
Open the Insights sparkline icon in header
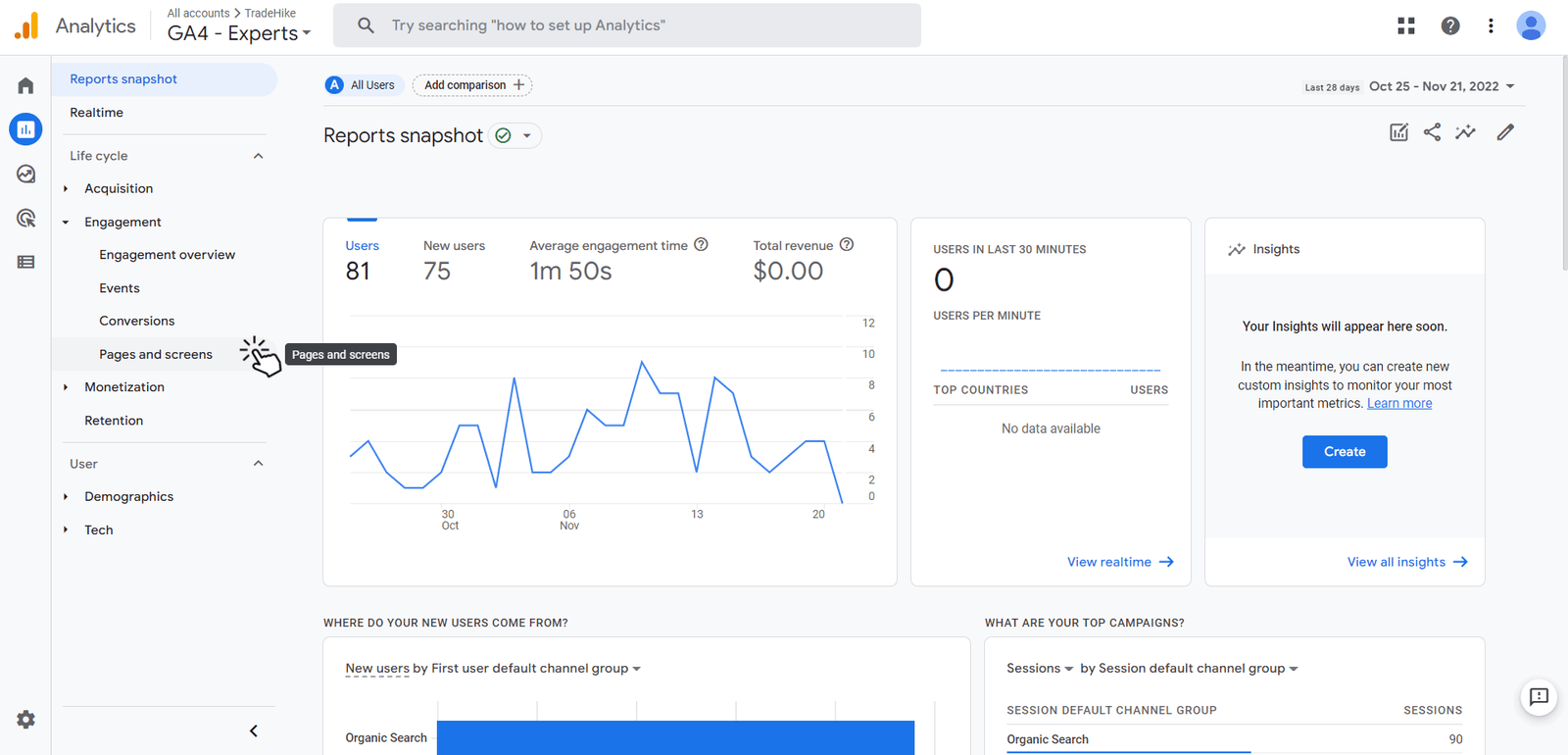pyautogui.click(x=1465, y=132)
